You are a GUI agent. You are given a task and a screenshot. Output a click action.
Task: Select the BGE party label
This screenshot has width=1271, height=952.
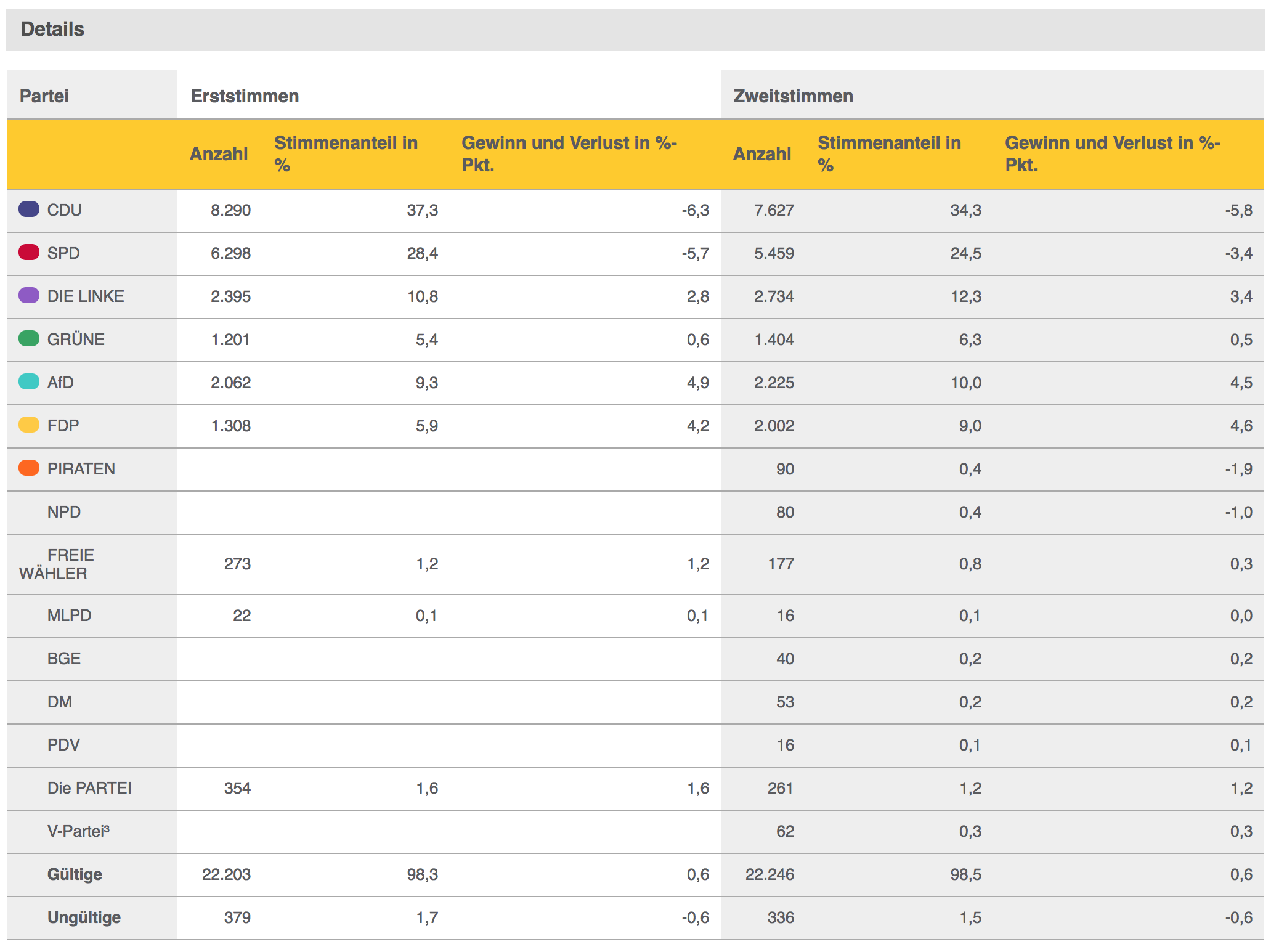pyautogui.click(x=64, y=659)
